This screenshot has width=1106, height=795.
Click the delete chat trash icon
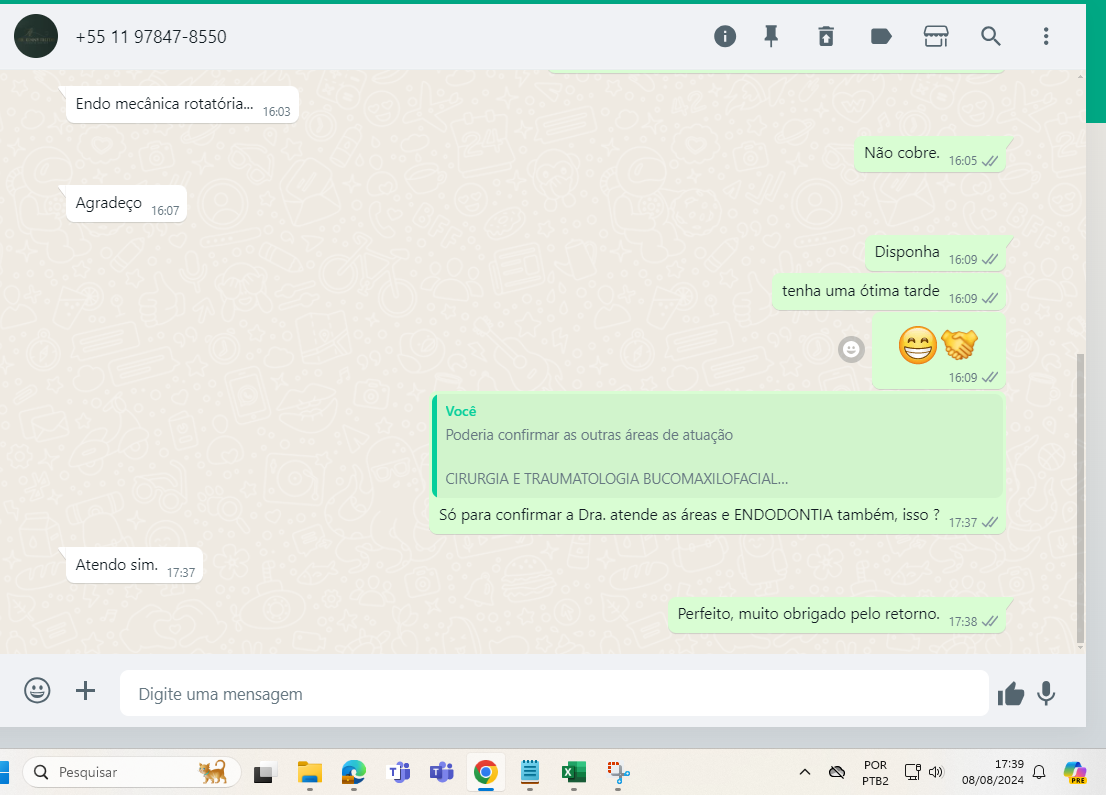(x=826, y=36)
